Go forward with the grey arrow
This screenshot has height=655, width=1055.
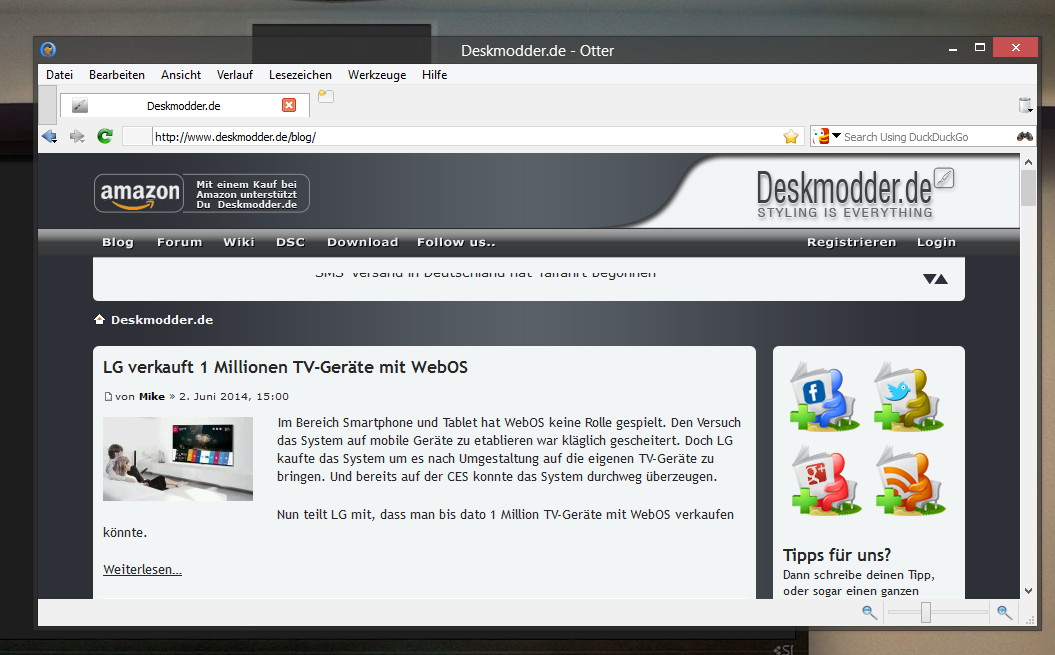pyautogui.click(x=77, y=137)
